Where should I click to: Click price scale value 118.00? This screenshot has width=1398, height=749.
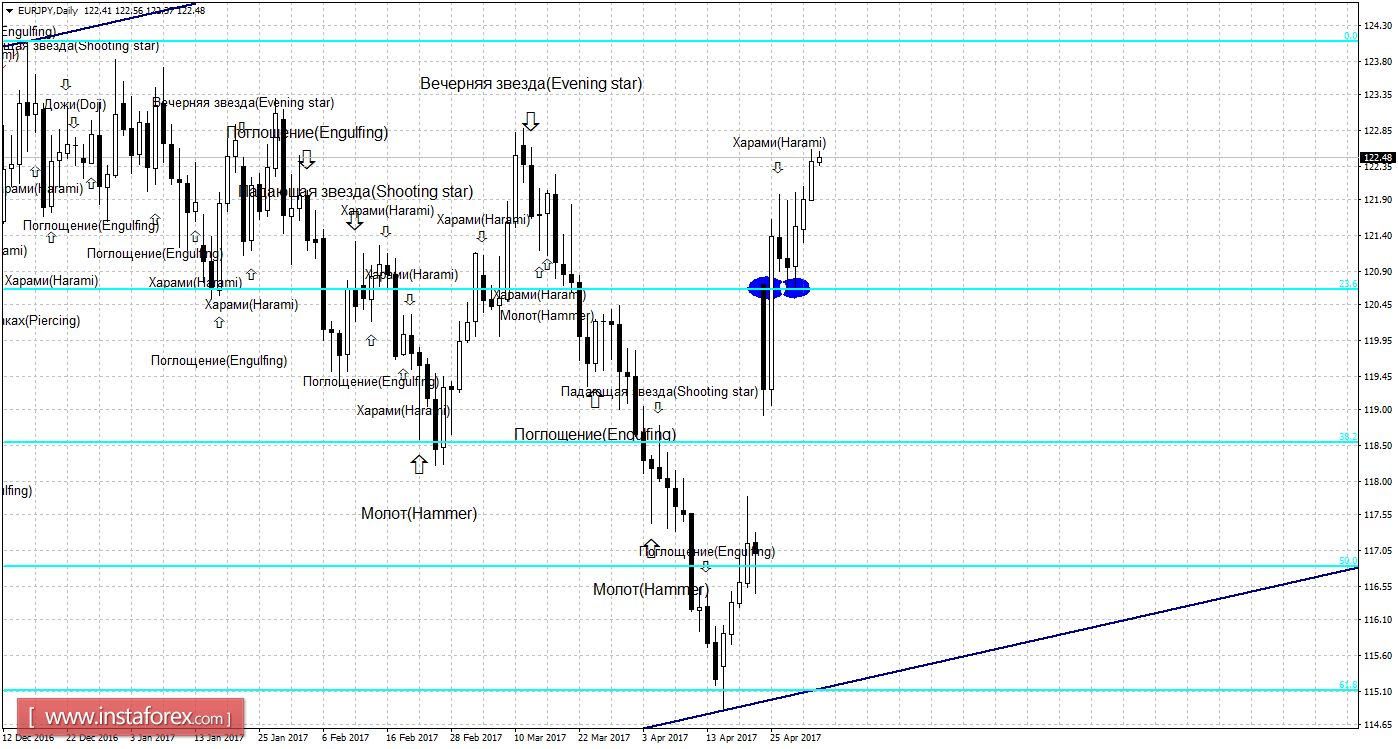tap(1379, 481)
